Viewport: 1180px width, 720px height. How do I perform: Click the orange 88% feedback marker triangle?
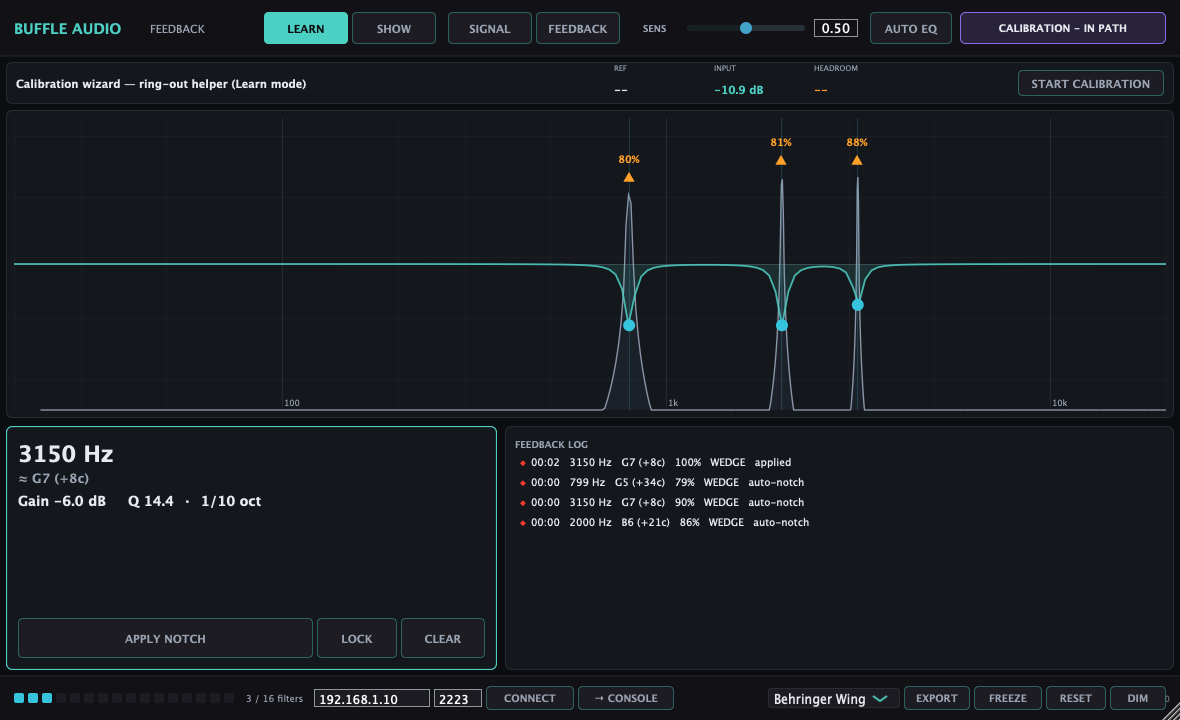[x=856, y=160]
